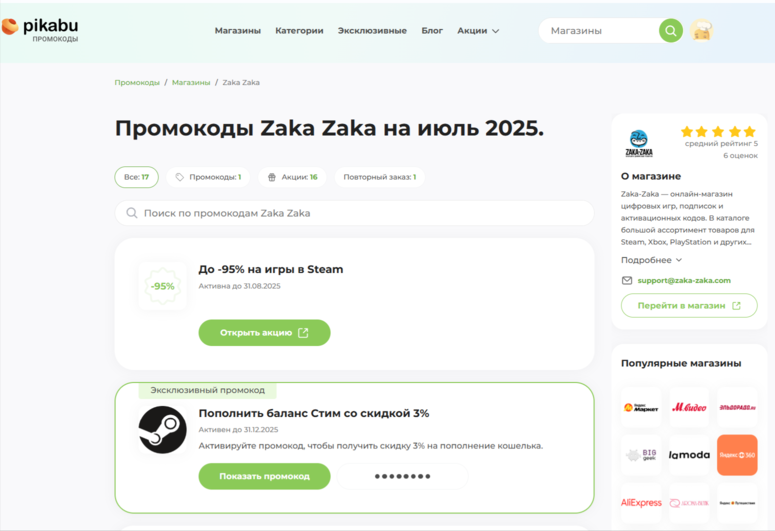Click Промокоды breadcrumb link

pos(137,83)
